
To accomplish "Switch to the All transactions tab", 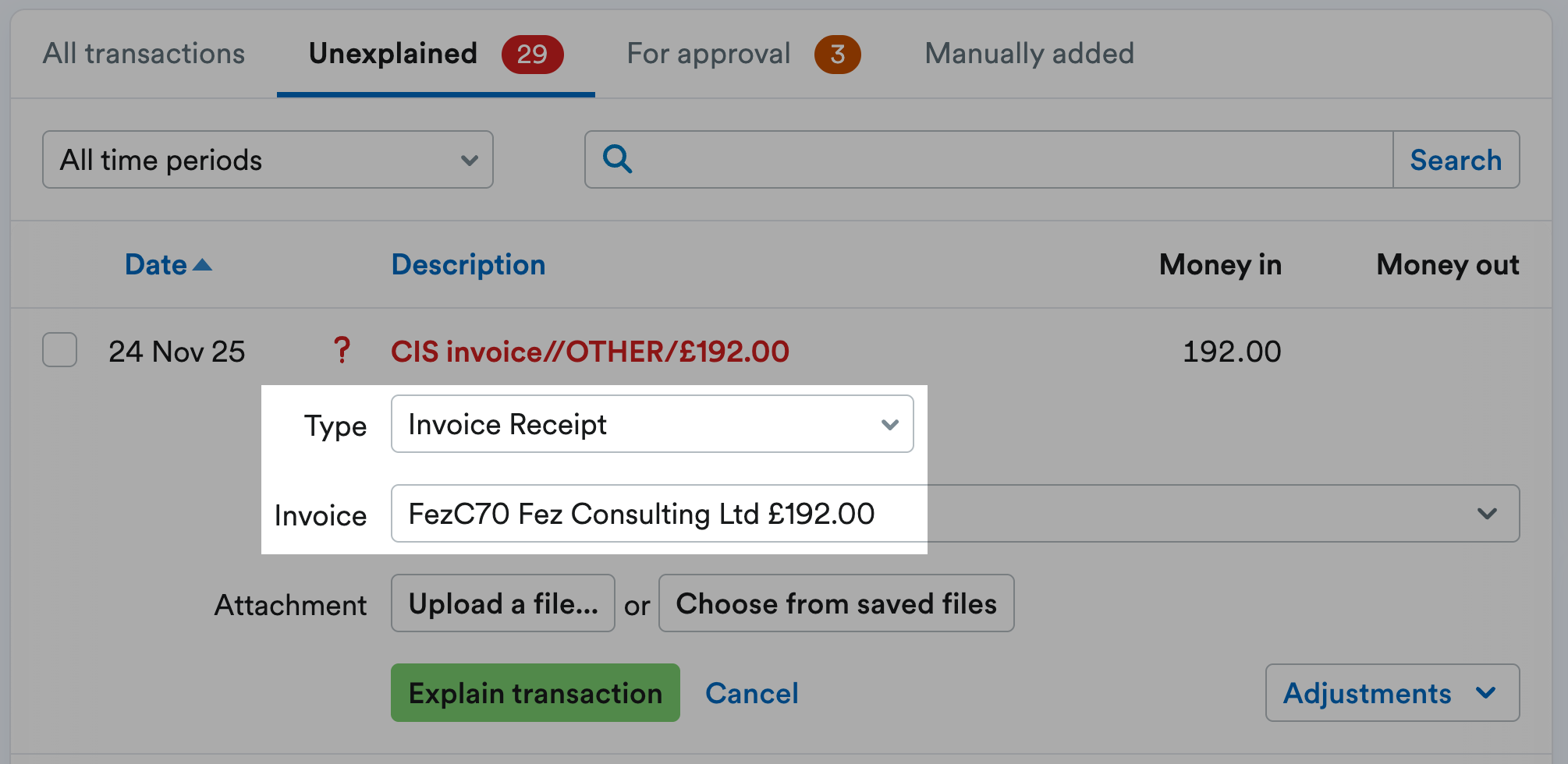I will pyautogui.click(x=144, y=53).
